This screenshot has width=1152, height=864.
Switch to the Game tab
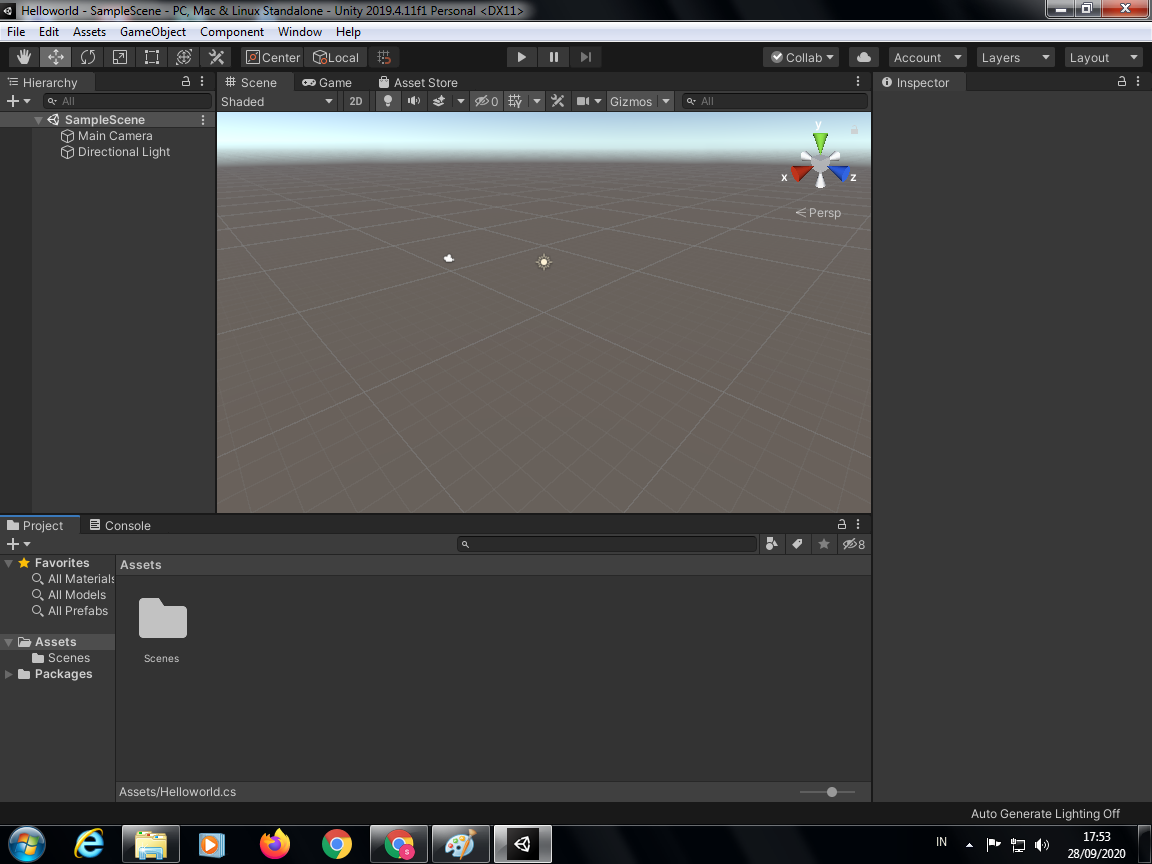point(328,82)
